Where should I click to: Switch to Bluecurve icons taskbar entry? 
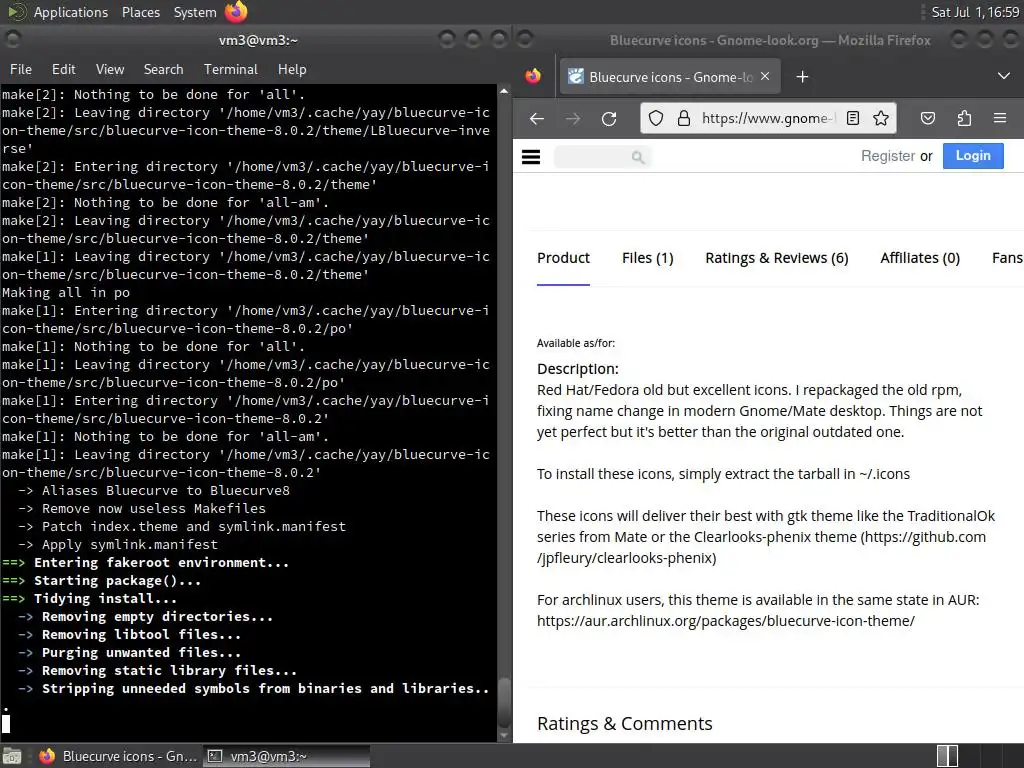[x=118, y=756]
